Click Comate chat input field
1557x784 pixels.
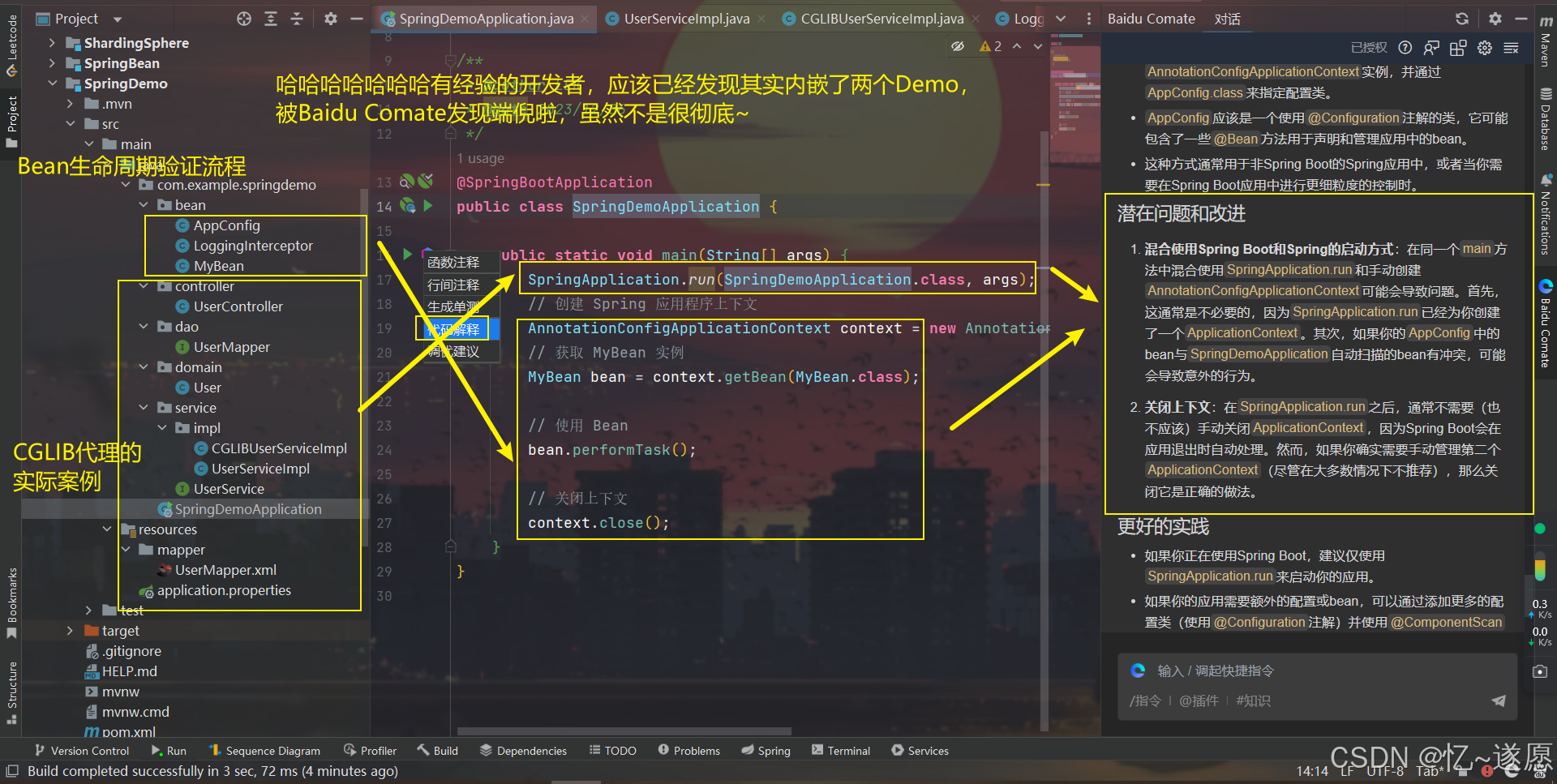point(1316,671)
